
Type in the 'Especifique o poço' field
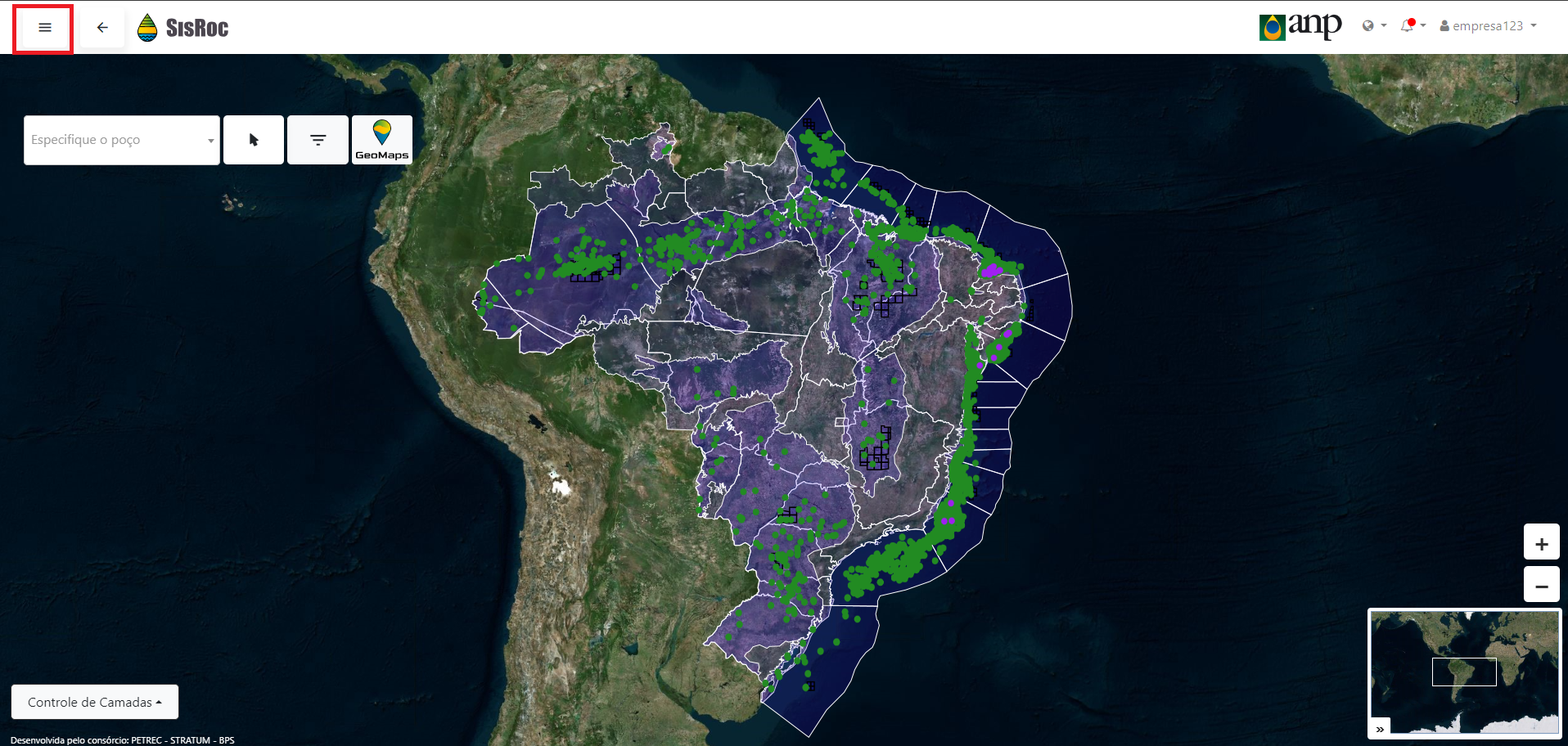pos(115,140)
